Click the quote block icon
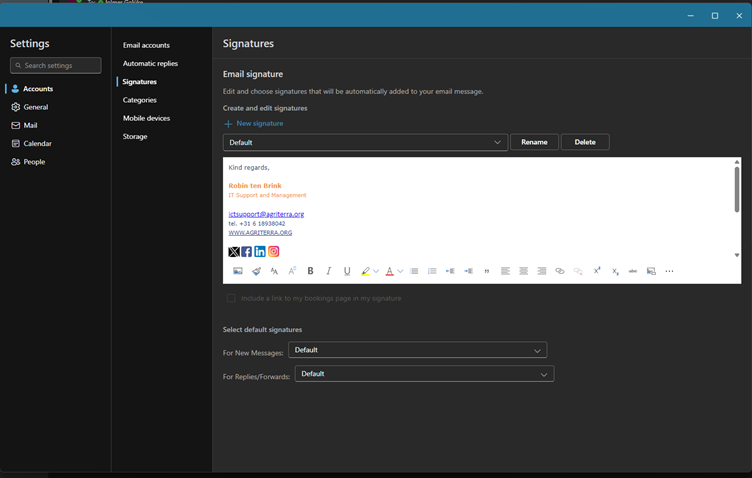The width and height of the screenshot is (752, 478). (x=486, y=271)
